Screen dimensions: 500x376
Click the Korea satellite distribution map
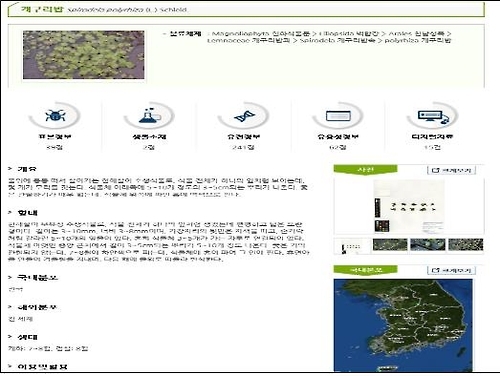(403, 325)
